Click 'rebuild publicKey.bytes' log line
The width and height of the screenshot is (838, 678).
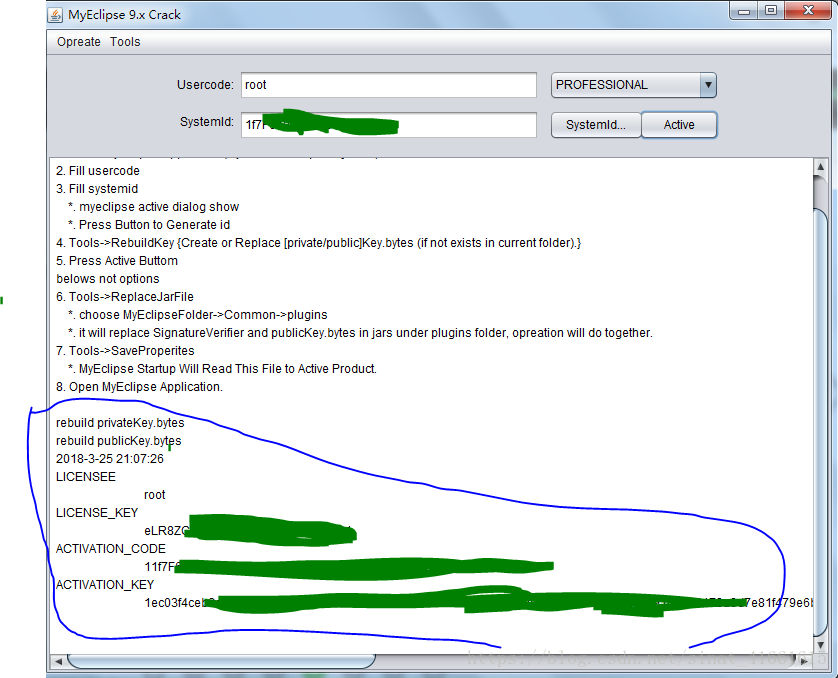click(119, 441)
